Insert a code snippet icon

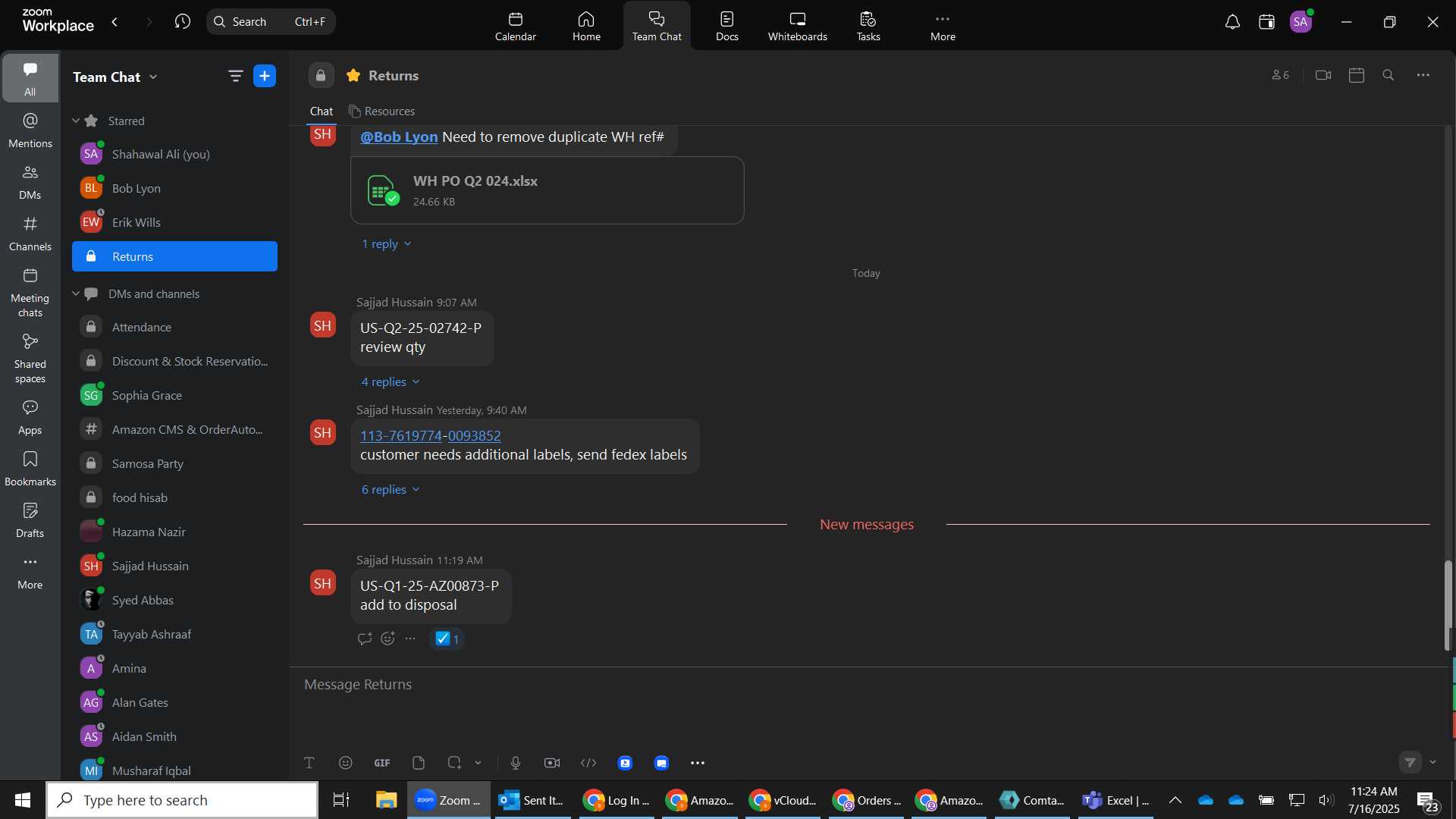[588, 763]
